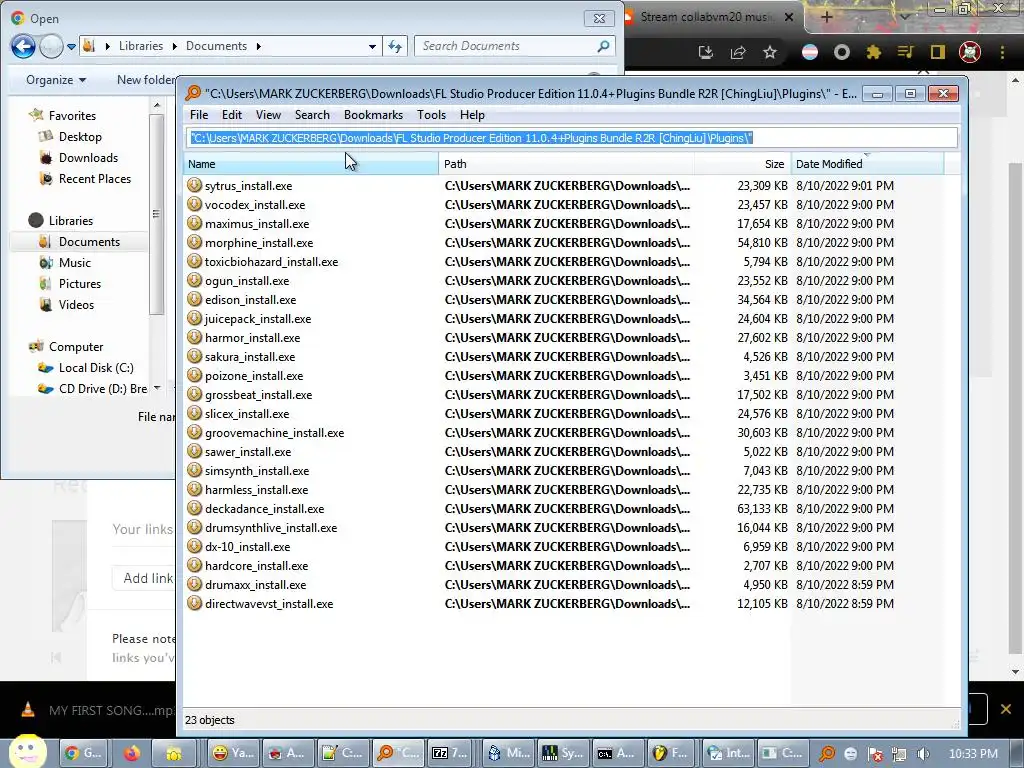
Task: Open Bookmarks menu in Everything window
Action: pyautogui.click(x=374, y=115)
